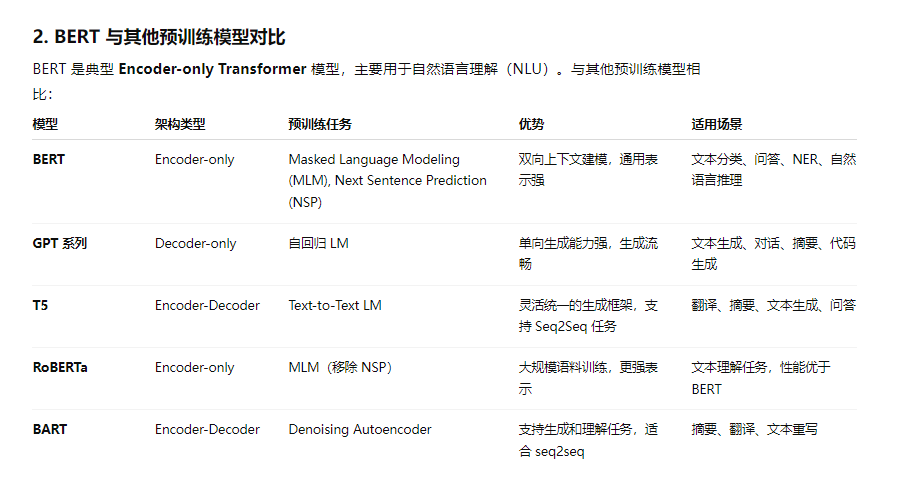Click the "模型" column header
Image resolution: width=912 pixels, height=489 pixels.
tap(45, 124)
